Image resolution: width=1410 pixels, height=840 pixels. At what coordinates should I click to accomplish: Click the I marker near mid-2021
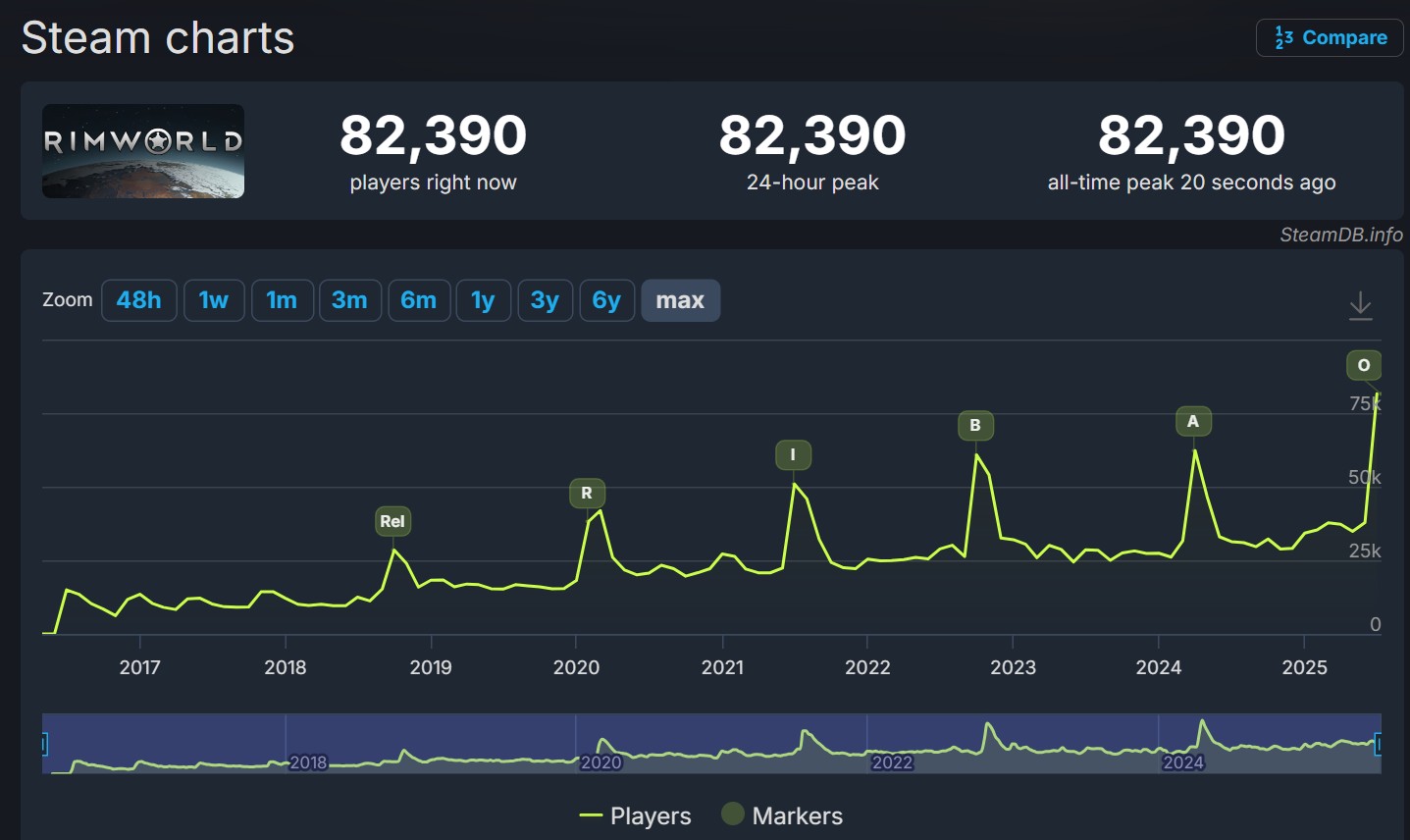[x=793, y=454]
